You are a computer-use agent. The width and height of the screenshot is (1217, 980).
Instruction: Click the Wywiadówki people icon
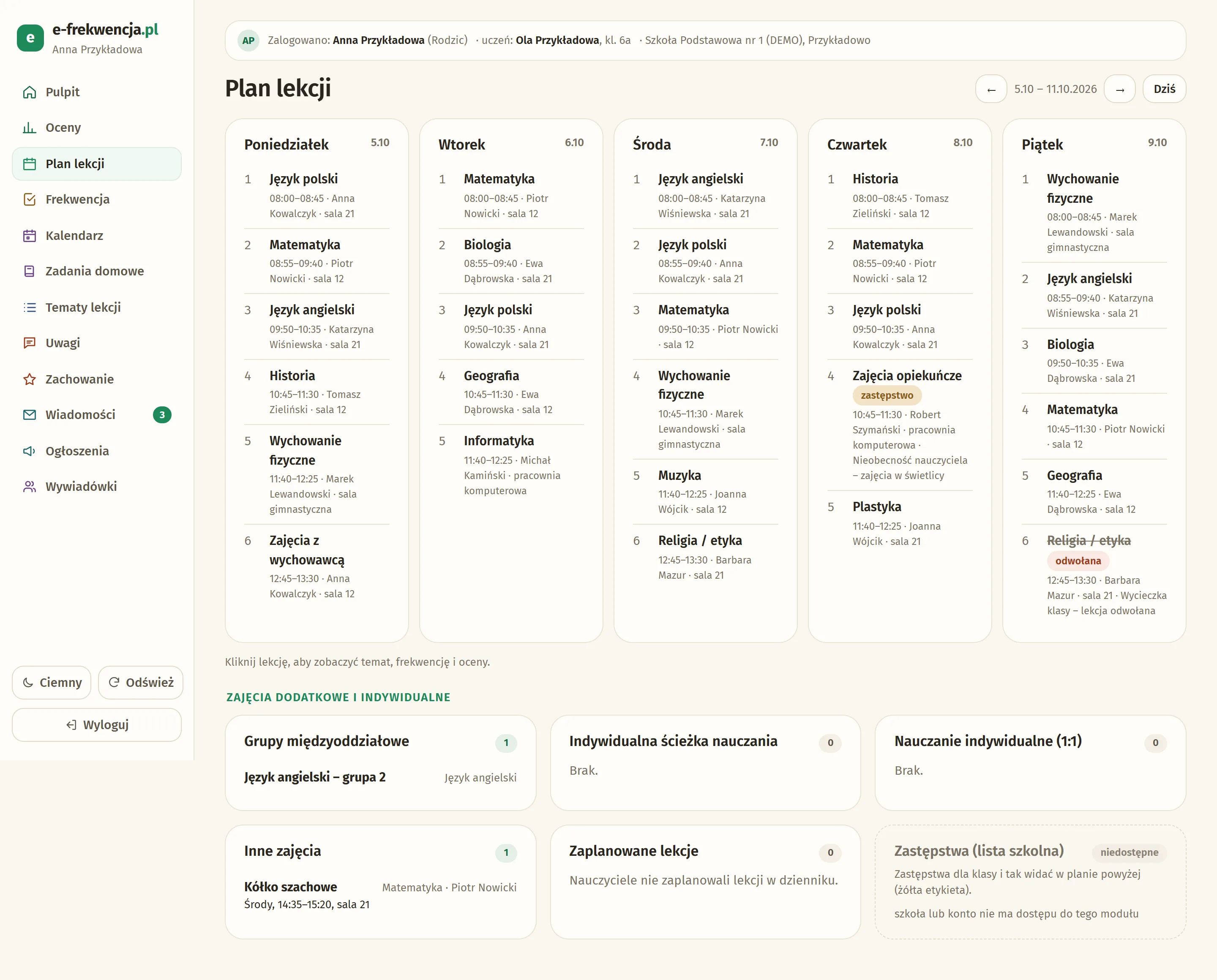(29, 486)
